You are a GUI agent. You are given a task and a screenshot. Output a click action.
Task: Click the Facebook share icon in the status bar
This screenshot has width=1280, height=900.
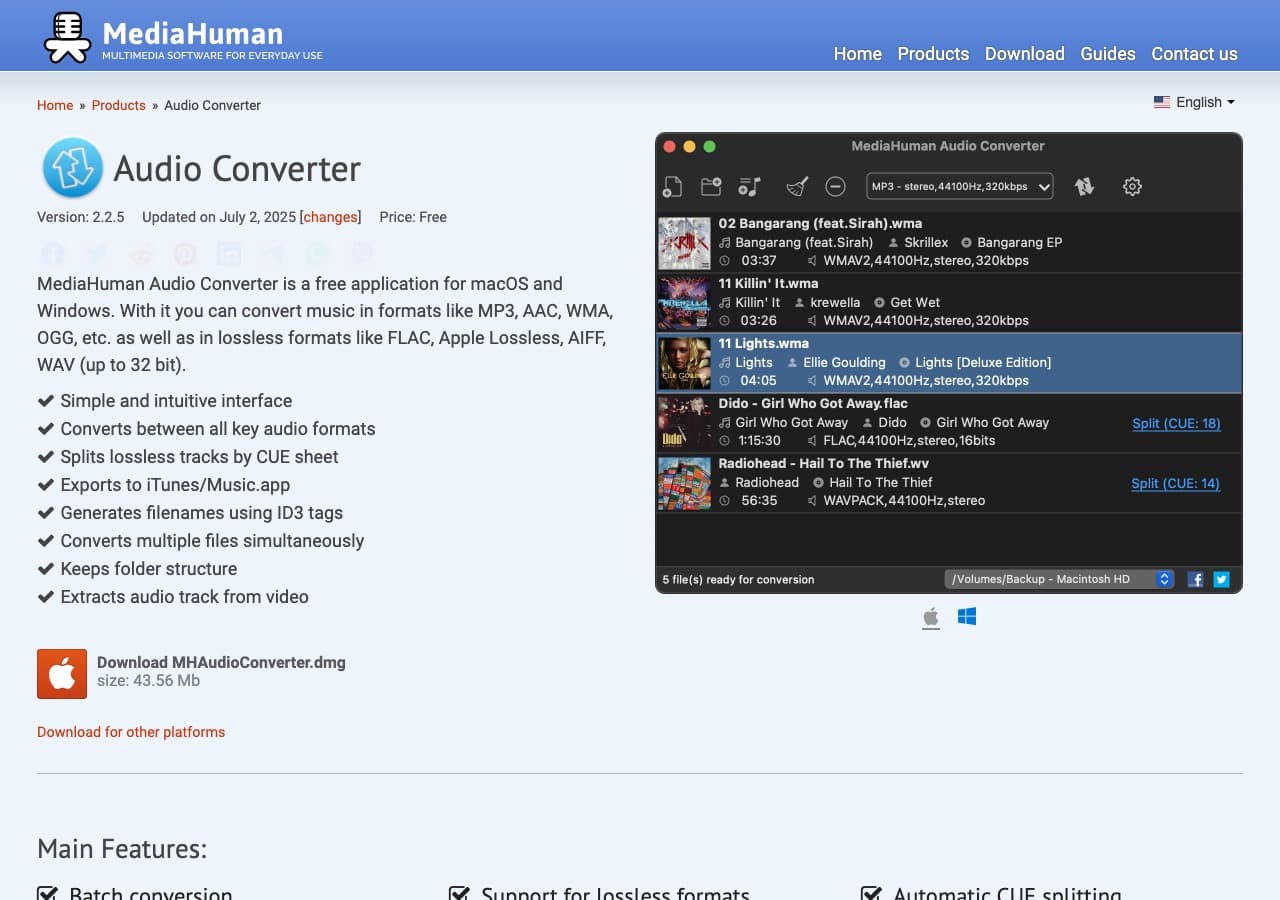1195,579
